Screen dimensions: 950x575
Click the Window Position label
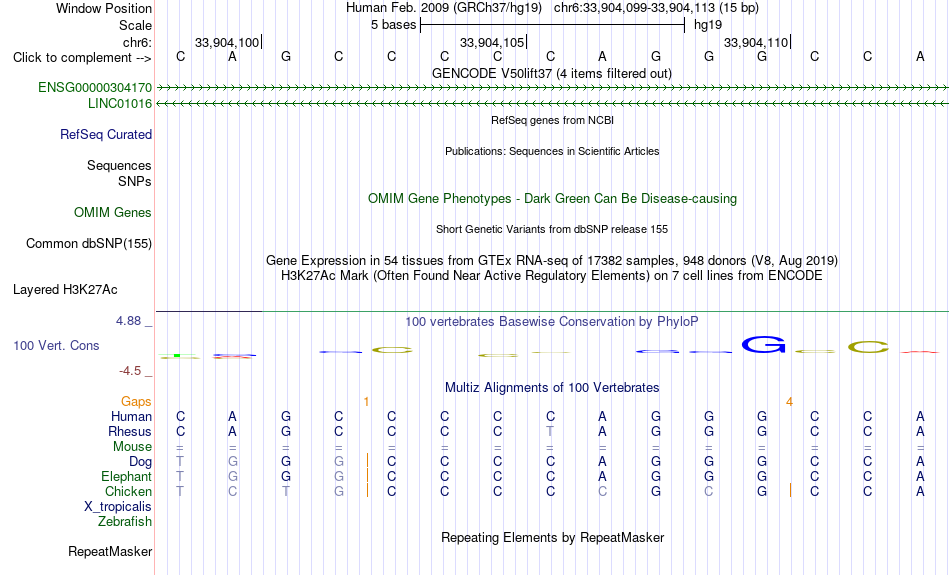point(104,8)
